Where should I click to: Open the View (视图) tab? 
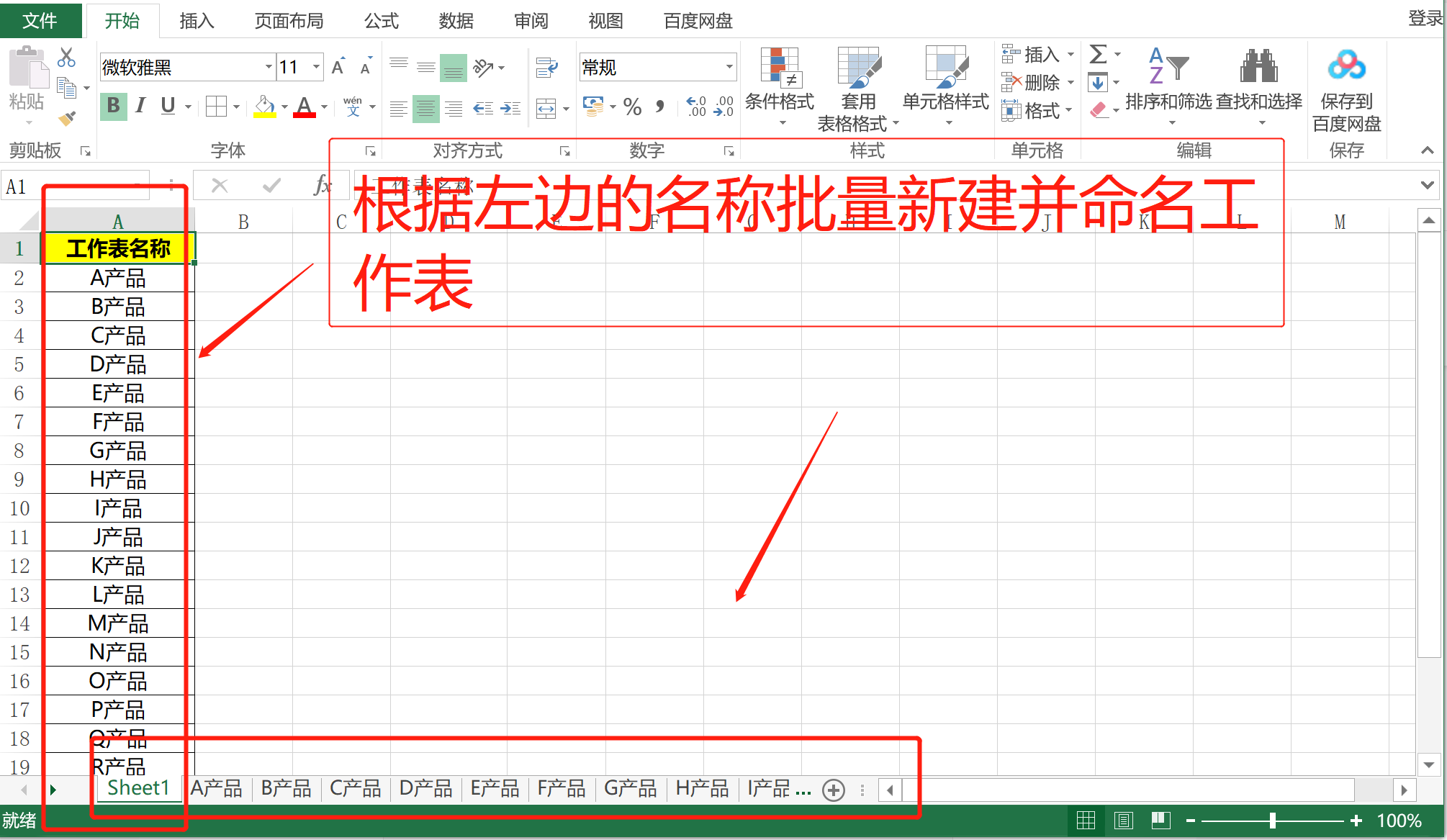(605, 21)
